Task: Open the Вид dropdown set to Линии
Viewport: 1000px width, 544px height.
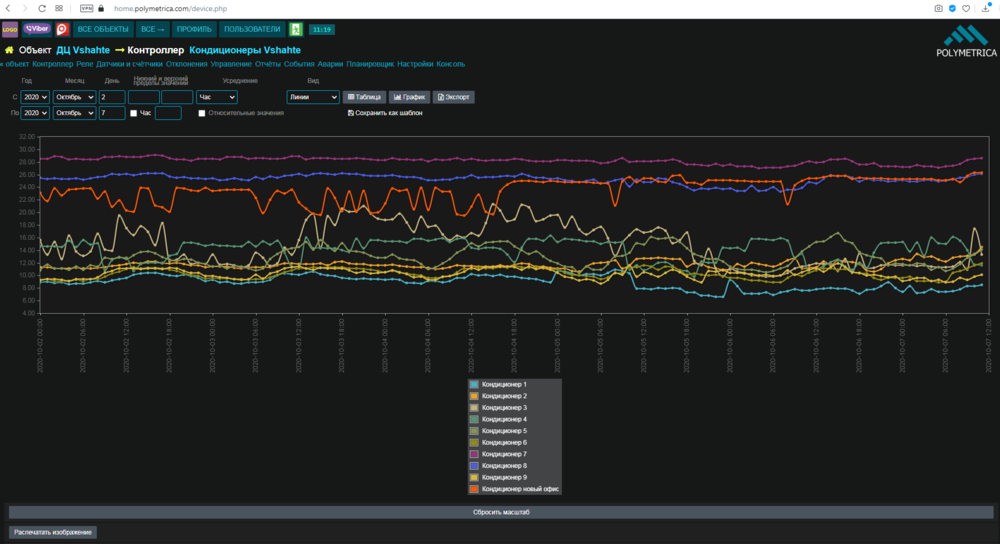Action: [313, 97]
